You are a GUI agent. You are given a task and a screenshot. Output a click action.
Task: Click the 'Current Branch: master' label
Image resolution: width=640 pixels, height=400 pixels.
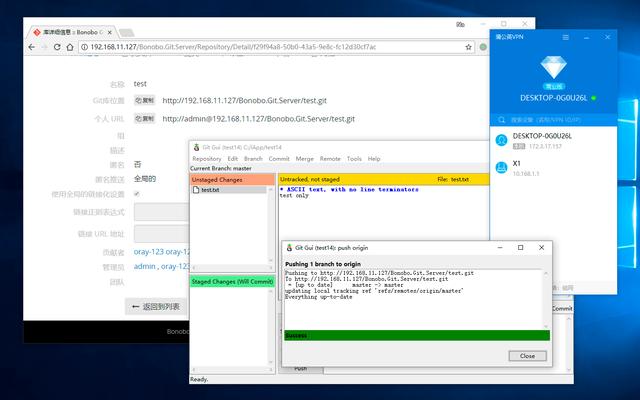221,168
